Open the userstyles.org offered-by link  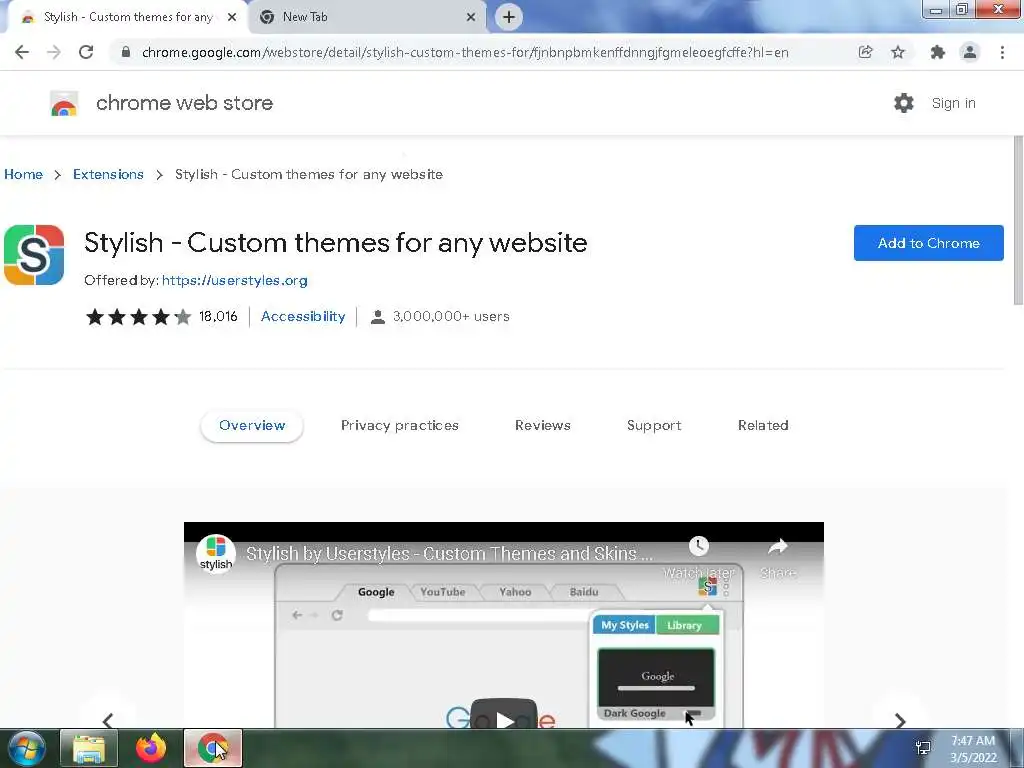(x=234, y=280)
